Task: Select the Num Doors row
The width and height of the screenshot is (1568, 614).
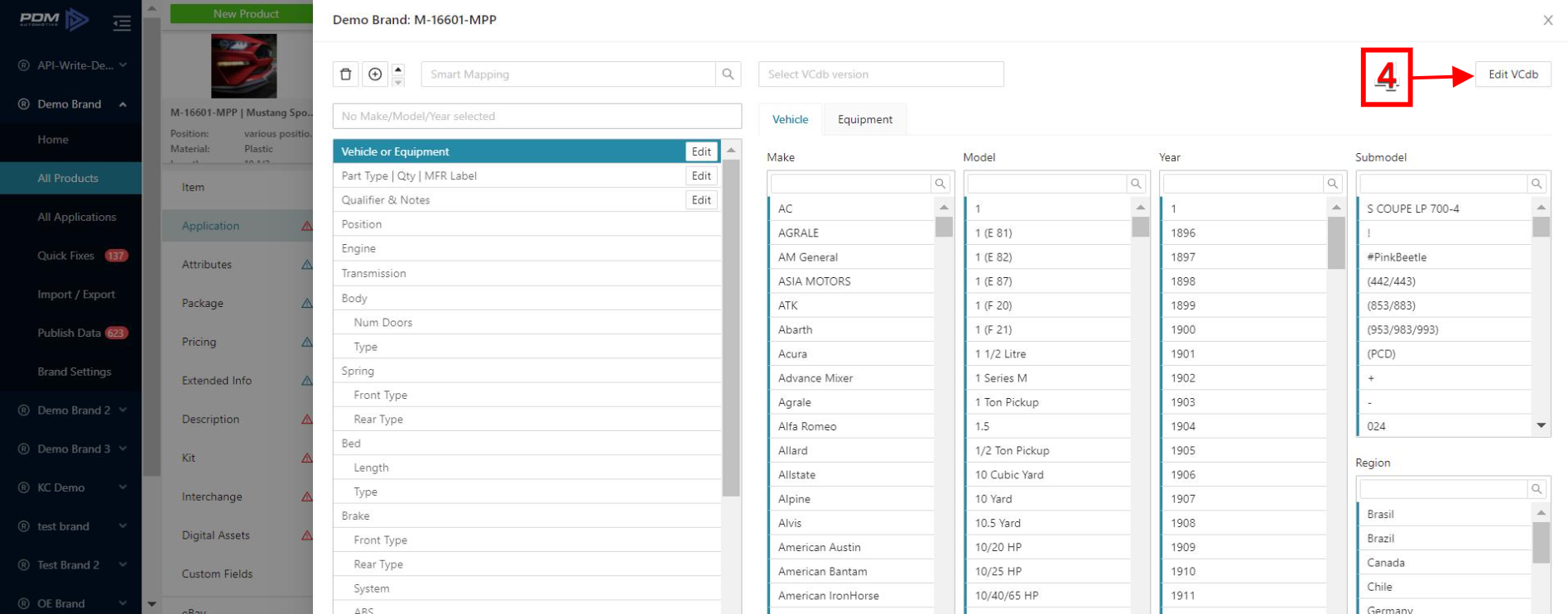Action: 527,323
